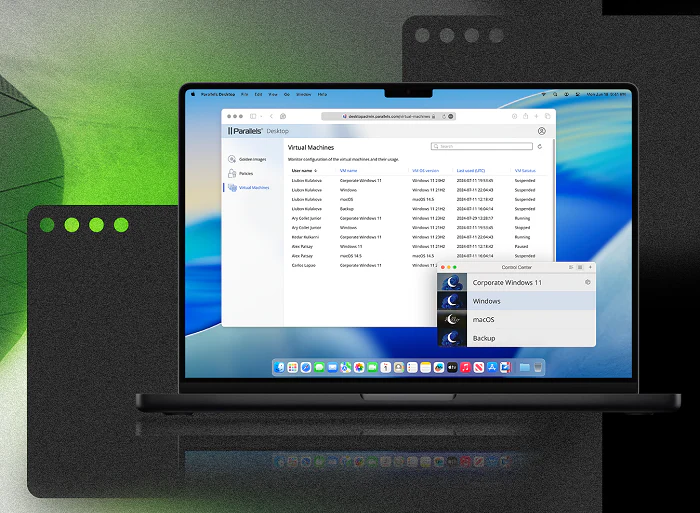Open the Policies section in sidebar
This screenshot has height=513, width=700.
tap(240, 173)
